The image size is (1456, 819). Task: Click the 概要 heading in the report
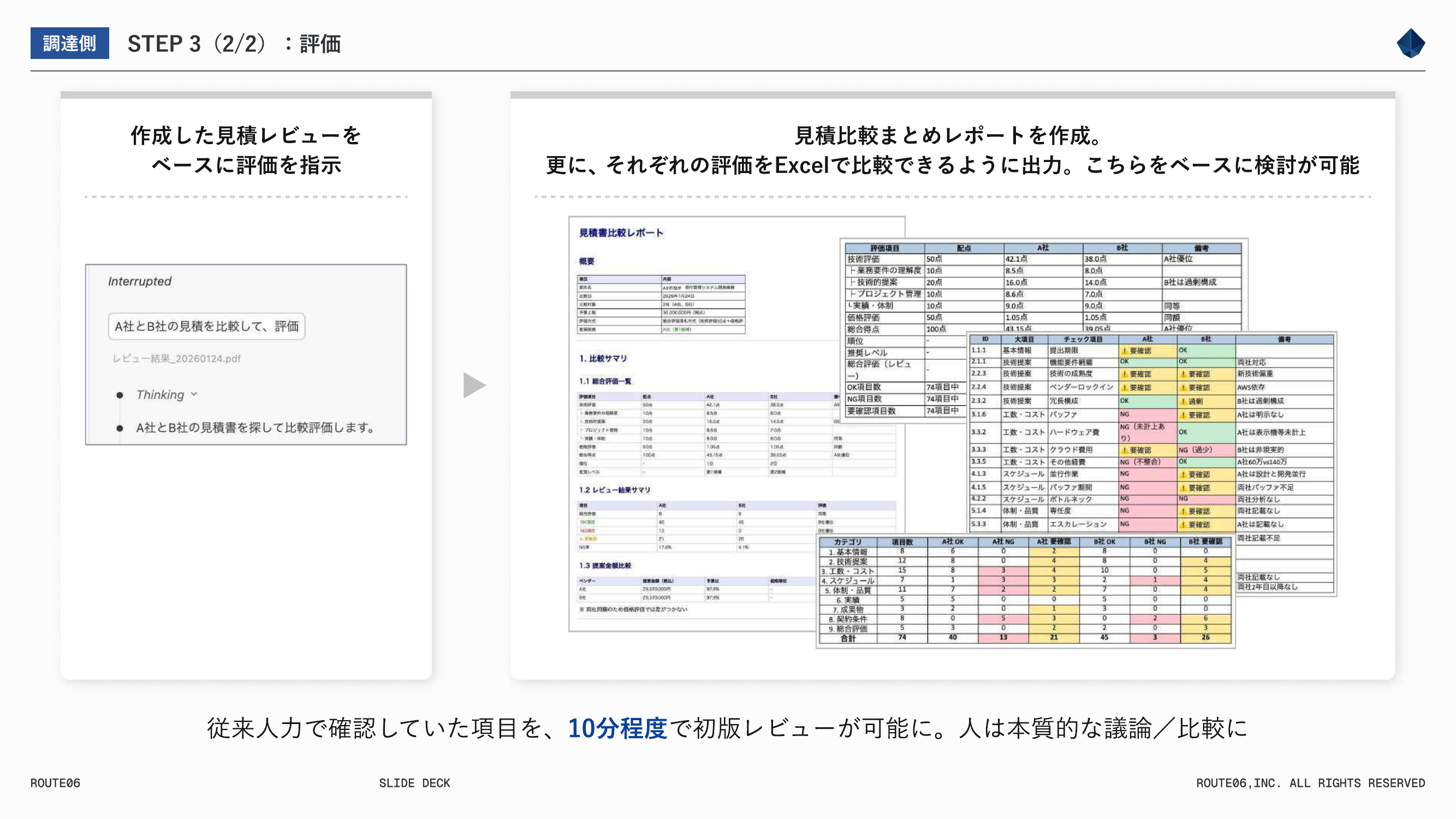586,261
